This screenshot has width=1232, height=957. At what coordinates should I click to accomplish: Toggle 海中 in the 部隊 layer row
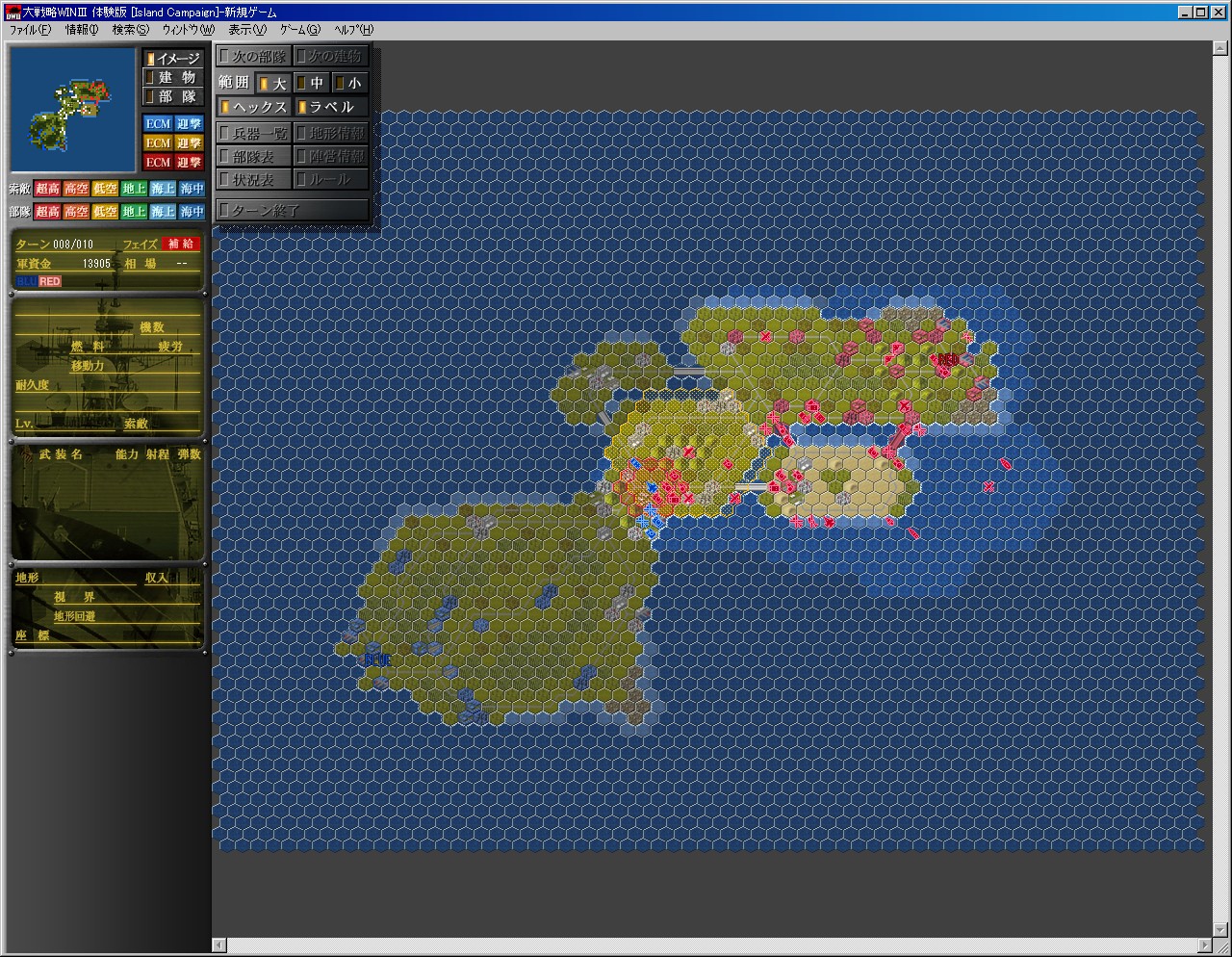pyautogui.click(x=192, y=211)
